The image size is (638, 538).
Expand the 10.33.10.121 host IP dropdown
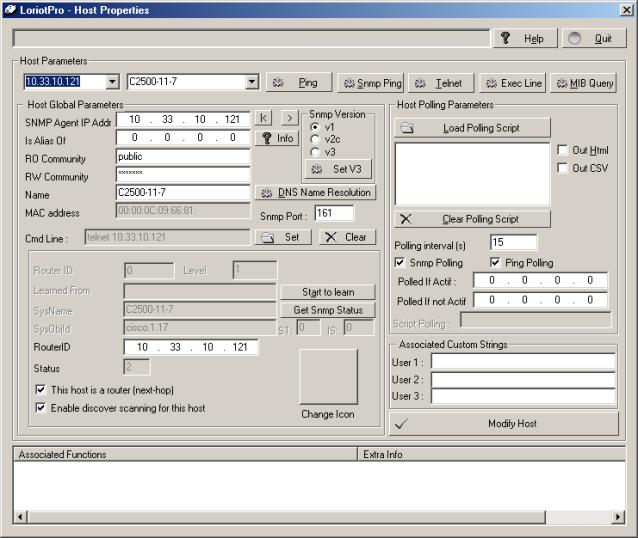point(112,82)
